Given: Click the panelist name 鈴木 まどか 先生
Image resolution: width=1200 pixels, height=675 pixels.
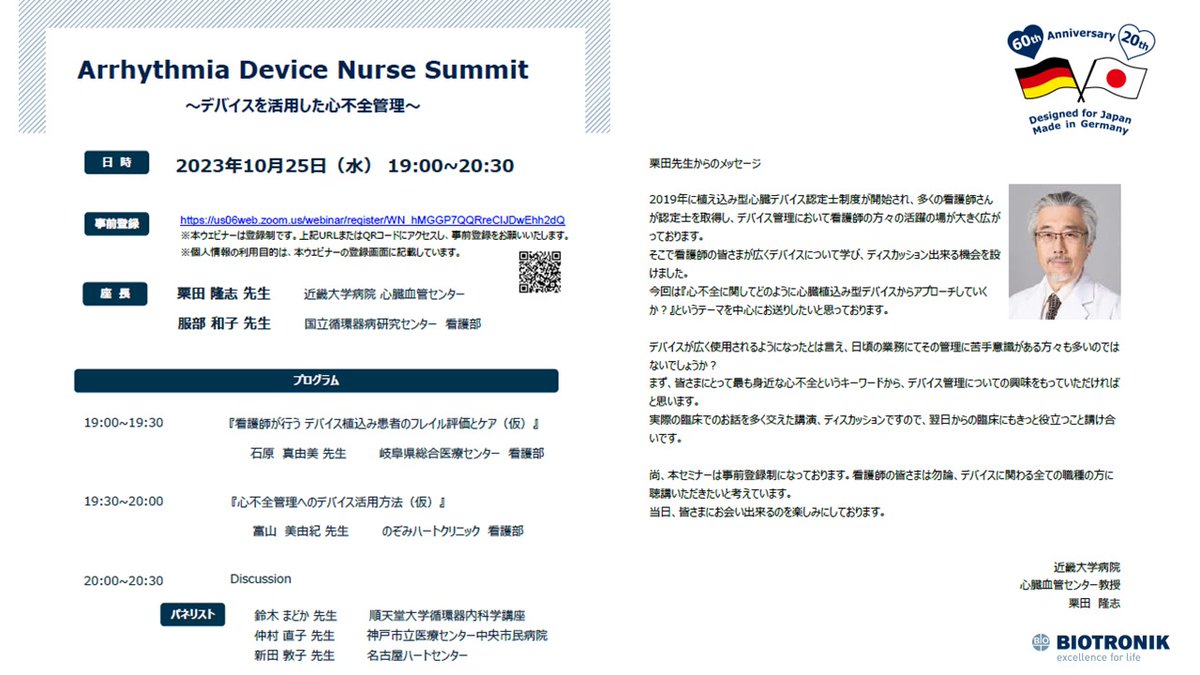Looking at the screenshot, I should [x=296, y=616].
